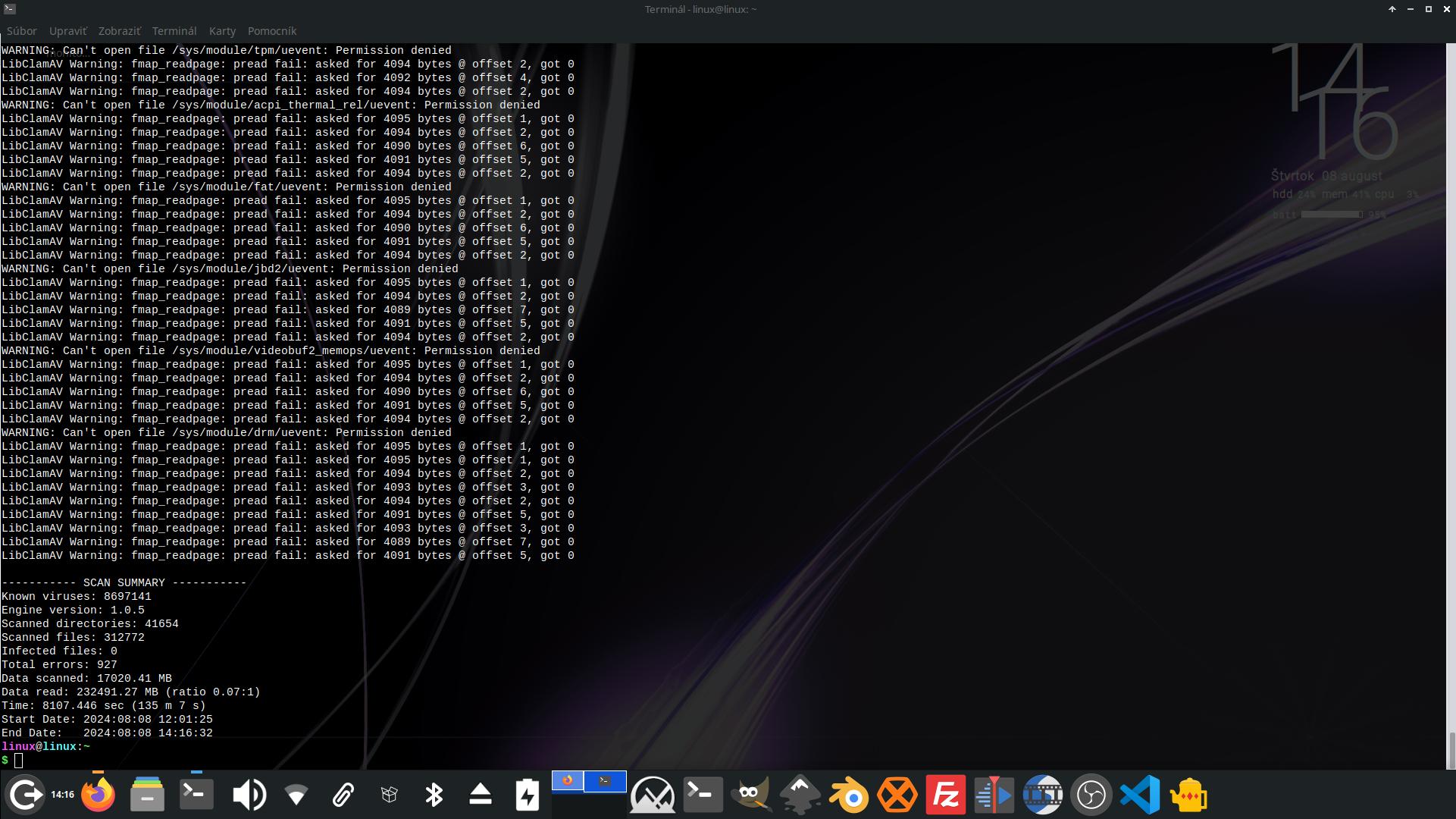Adjust the battery gauge widget on desktop
This screenshot has width=1456, height=819.
point(1331,214)
